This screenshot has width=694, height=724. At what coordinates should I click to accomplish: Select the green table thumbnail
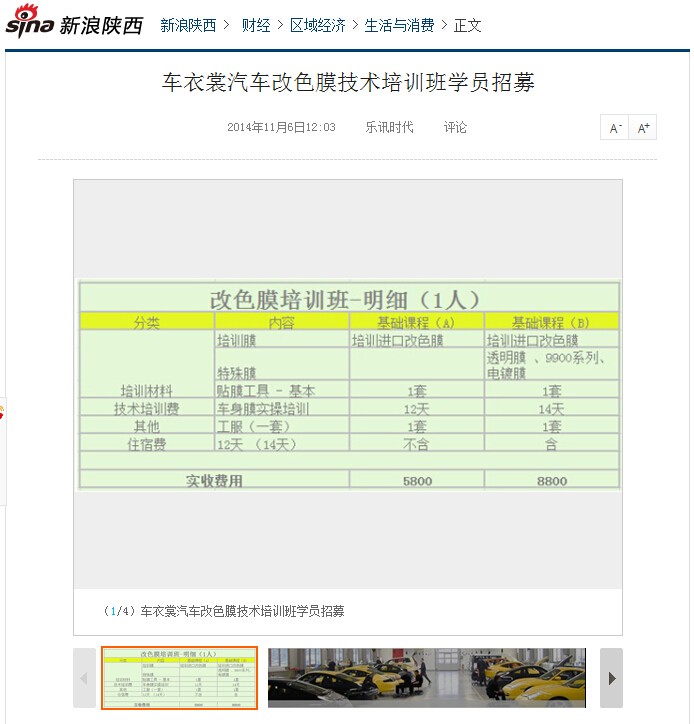180,678
